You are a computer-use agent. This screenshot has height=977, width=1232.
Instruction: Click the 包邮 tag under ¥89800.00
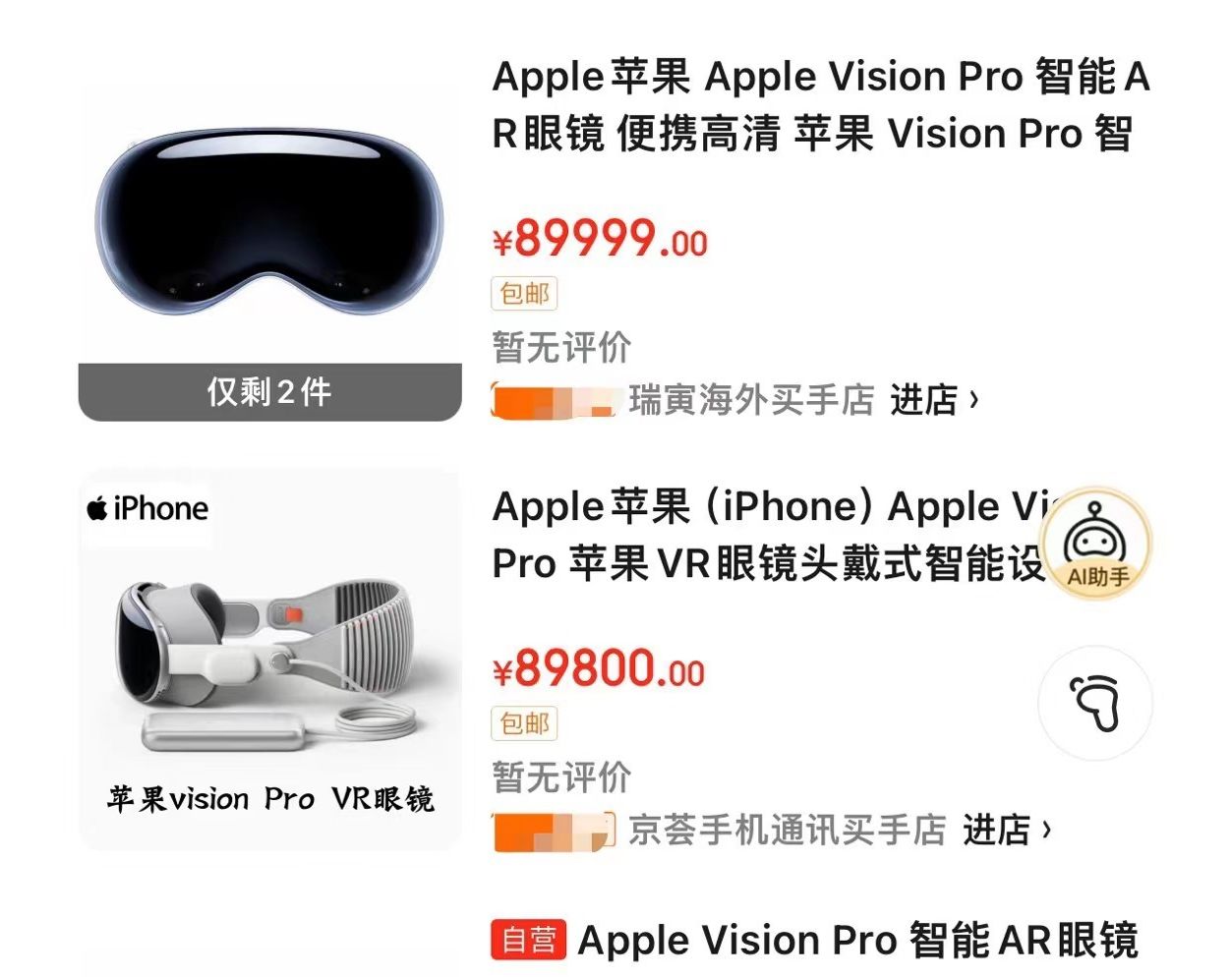tap(524, 723)
